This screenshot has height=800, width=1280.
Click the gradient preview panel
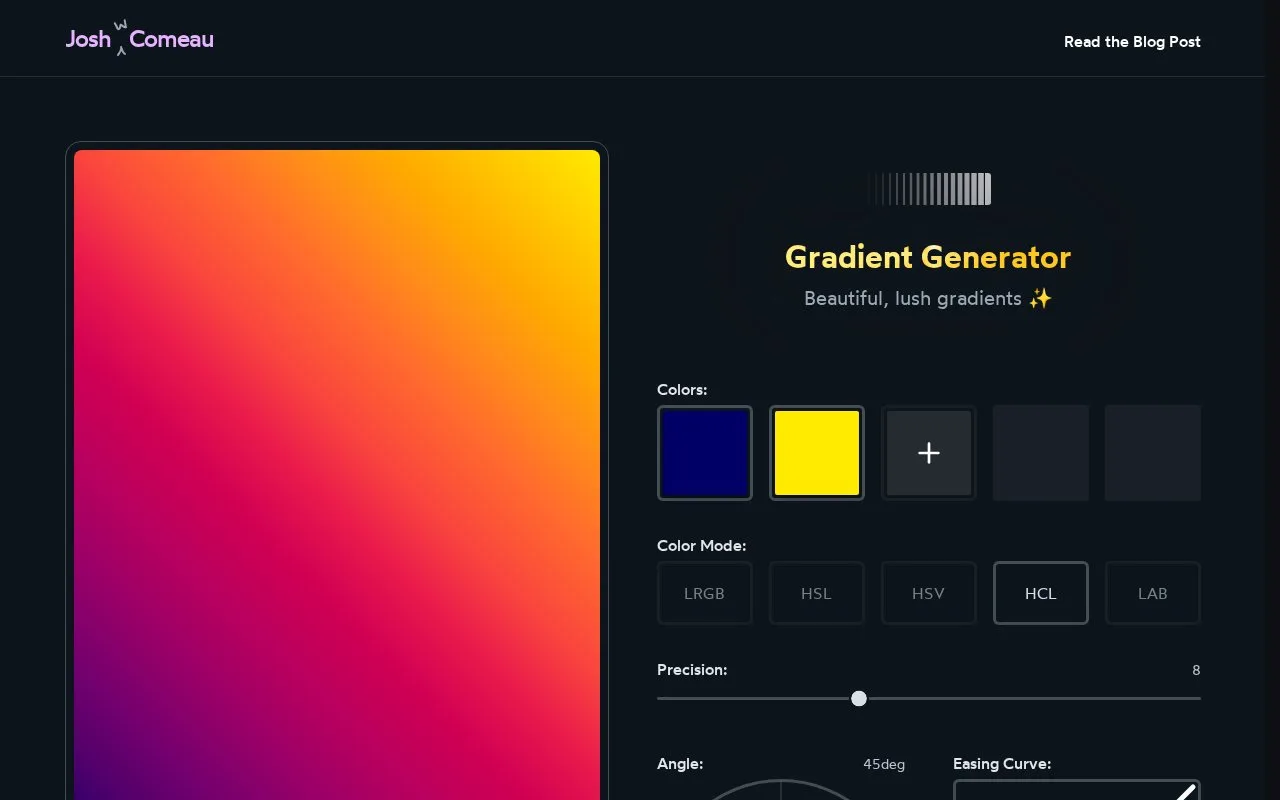point(337,475)
